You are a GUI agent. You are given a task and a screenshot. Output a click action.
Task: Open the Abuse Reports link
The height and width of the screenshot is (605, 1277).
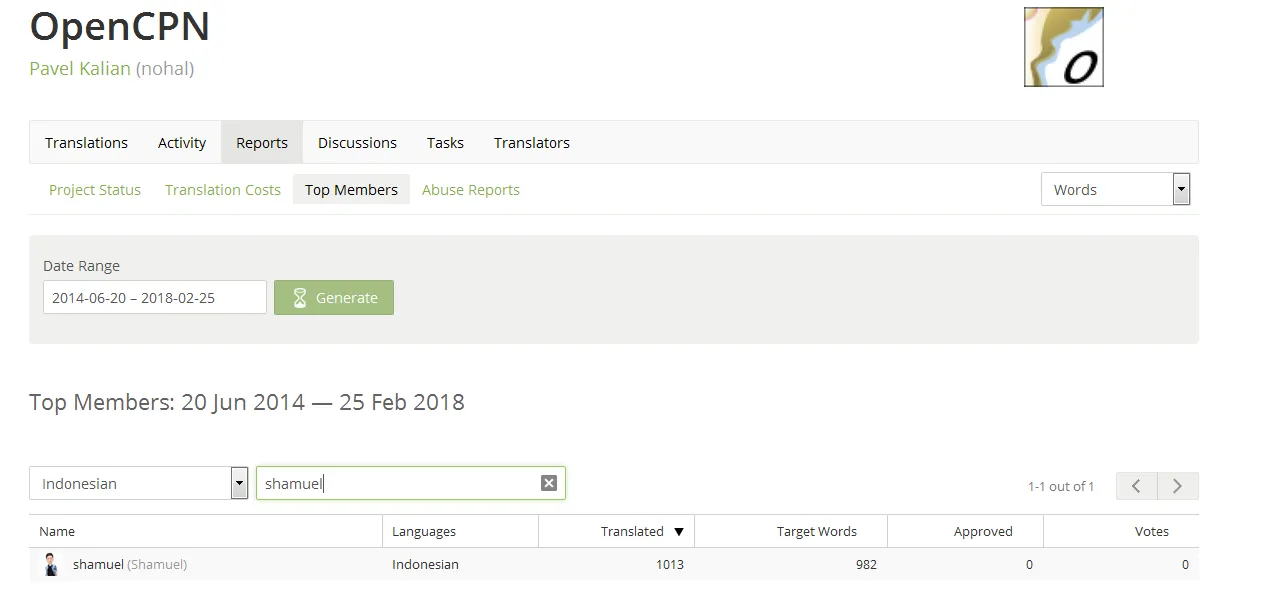[471, 190]
